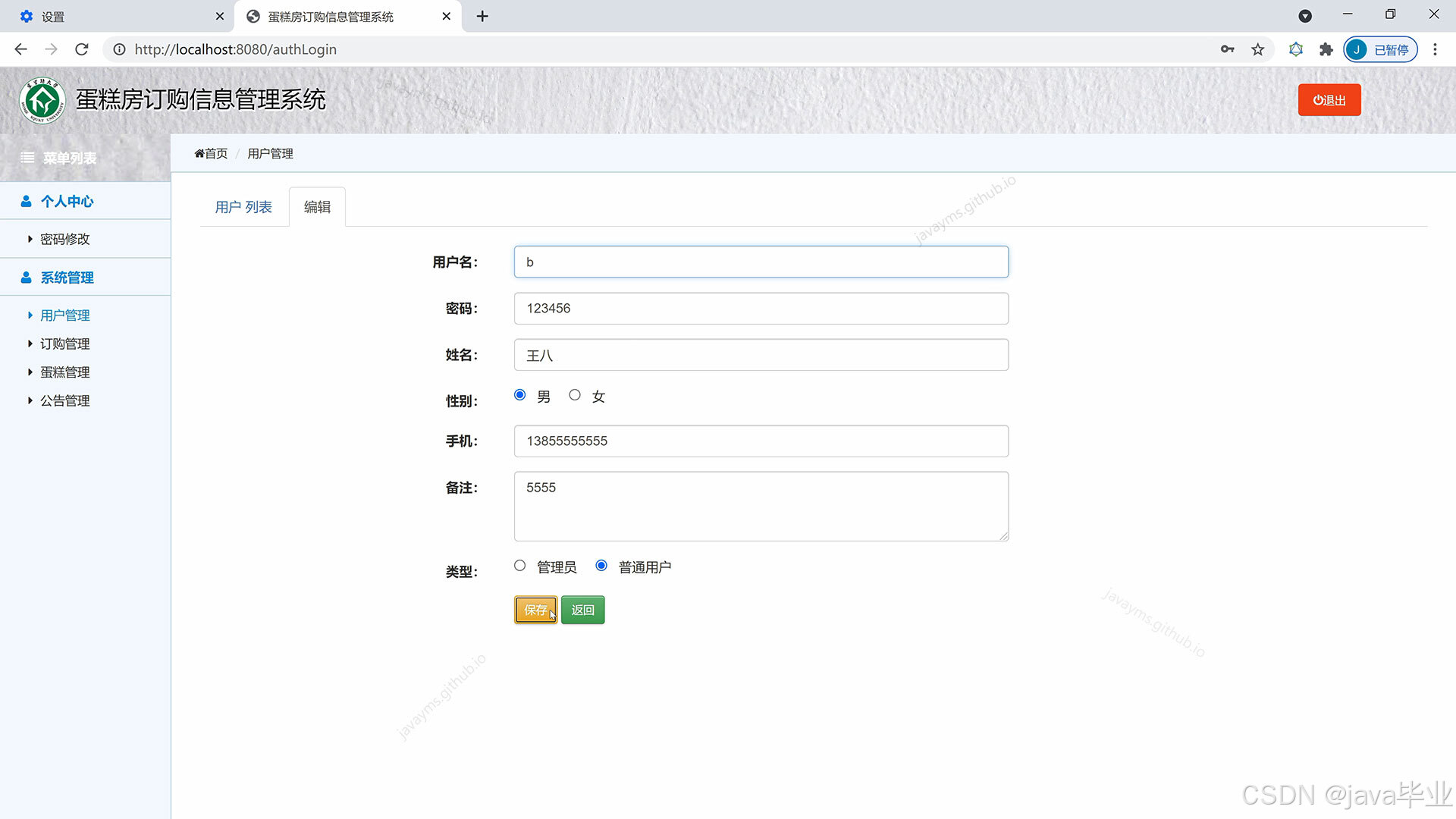Expand 密码修改 menu arrow
1456x819 pixels.
coord(30,239)
